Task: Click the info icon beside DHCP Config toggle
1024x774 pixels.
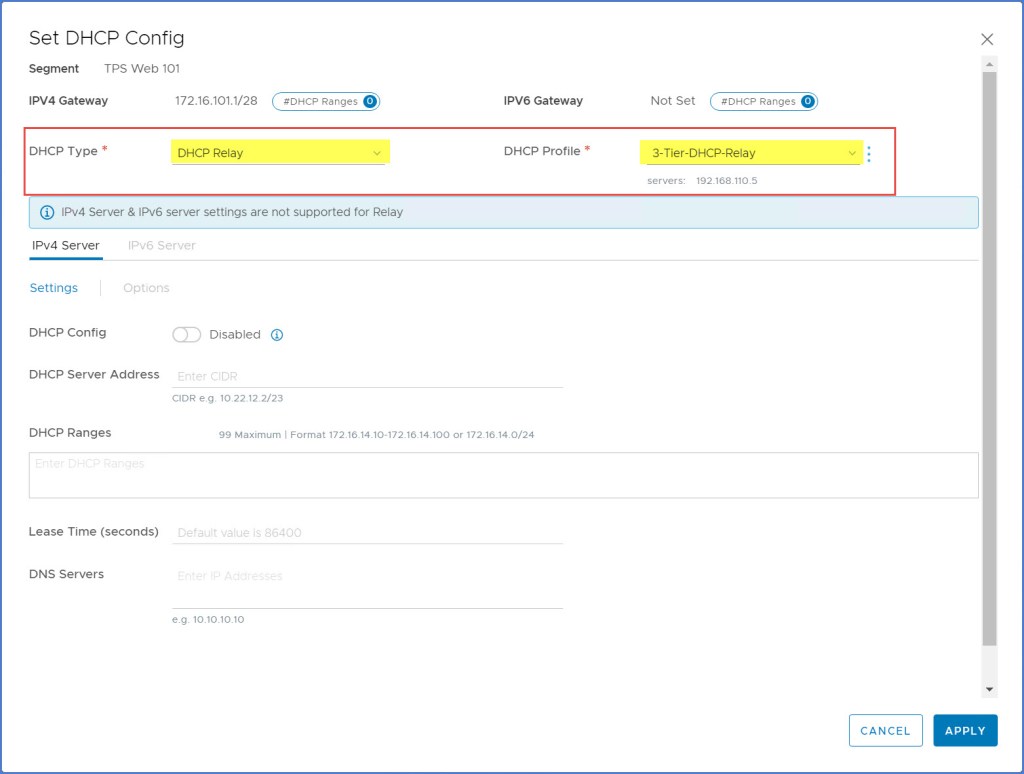Action: click(277, 335)
